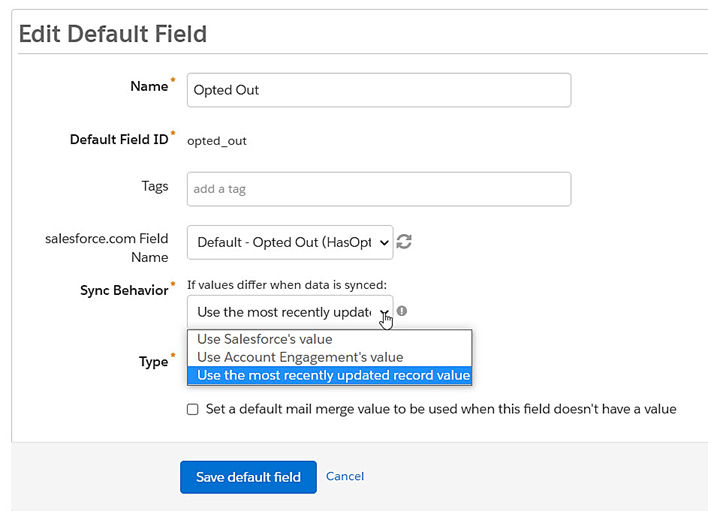Select "Use Account Engagement's value" option

(300, 357)
